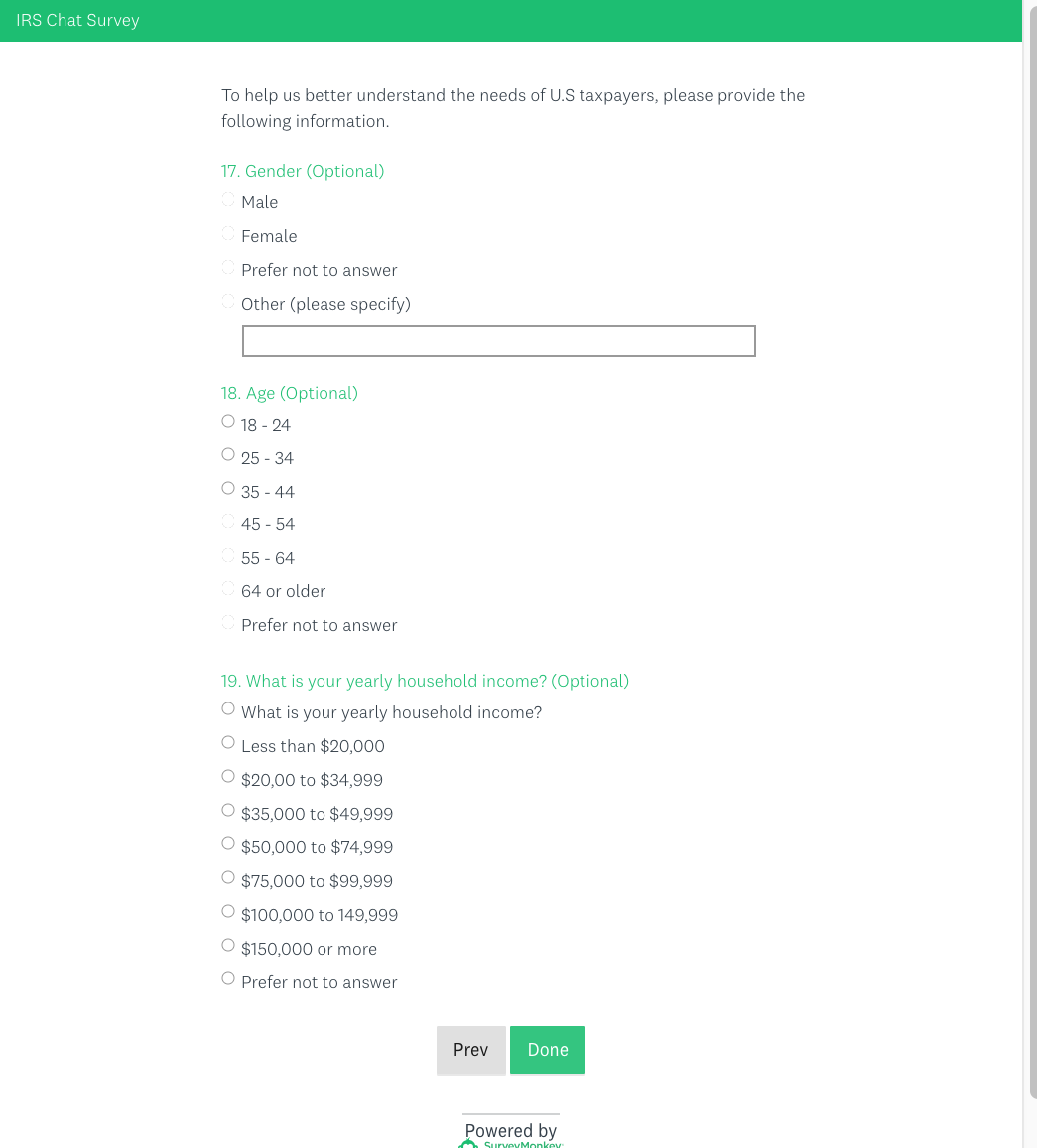
Task: Select $150,000 or more income
Action: pos(228,946)
